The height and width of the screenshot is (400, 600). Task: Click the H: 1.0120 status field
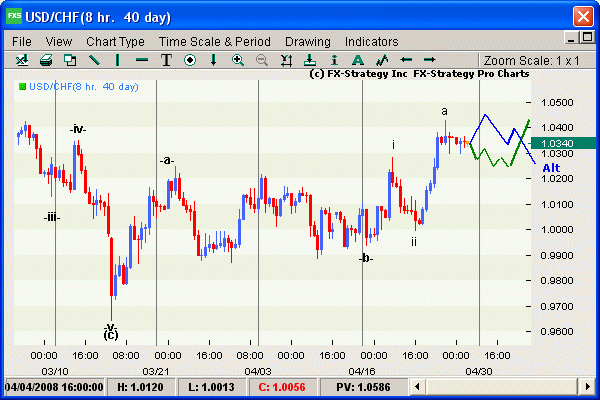[140, 387]
